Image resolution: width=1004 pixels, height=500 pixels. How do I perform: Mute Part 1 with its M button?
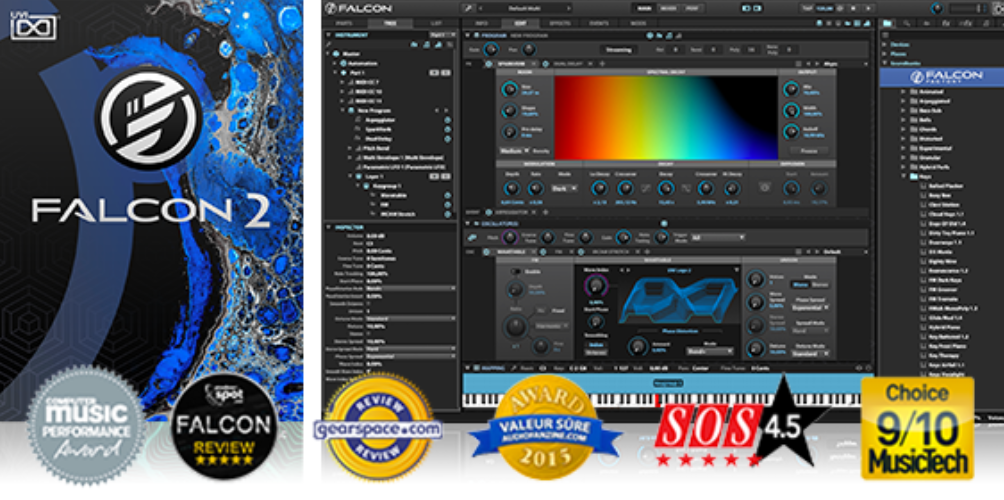(435, 73)
